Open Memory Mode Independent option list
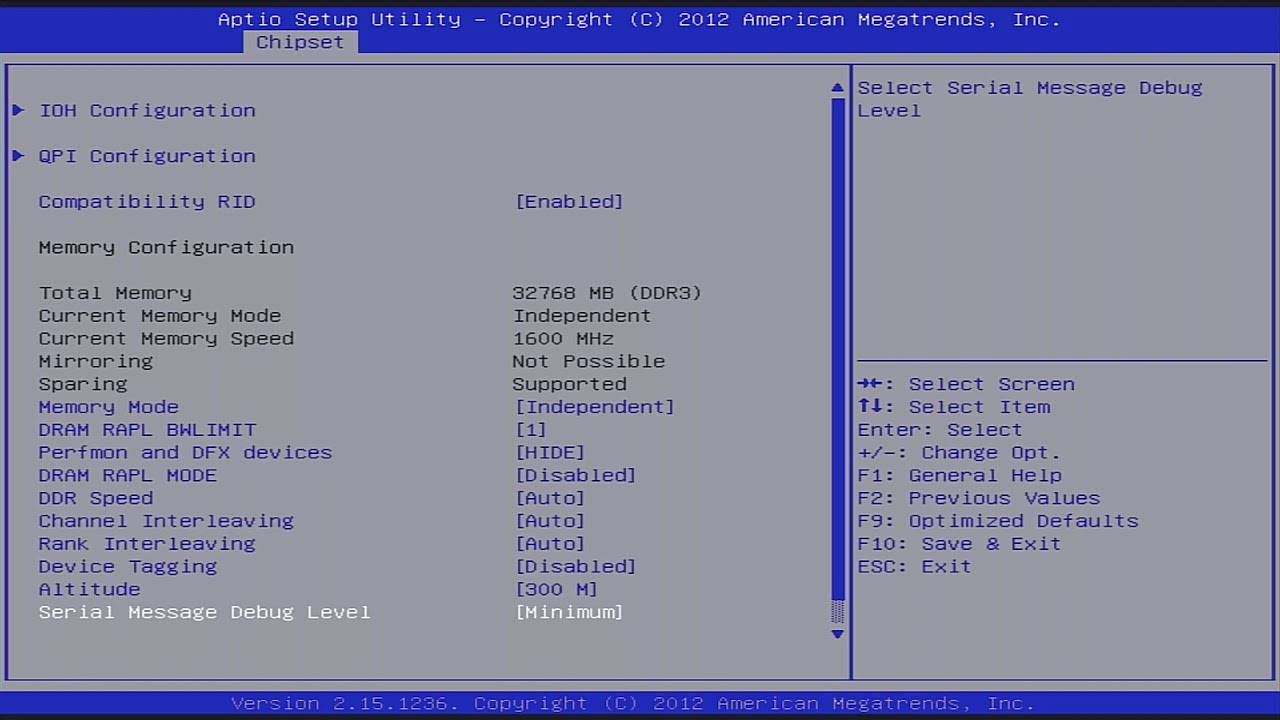The image size is (1280, 720). [x=594, y=407]
